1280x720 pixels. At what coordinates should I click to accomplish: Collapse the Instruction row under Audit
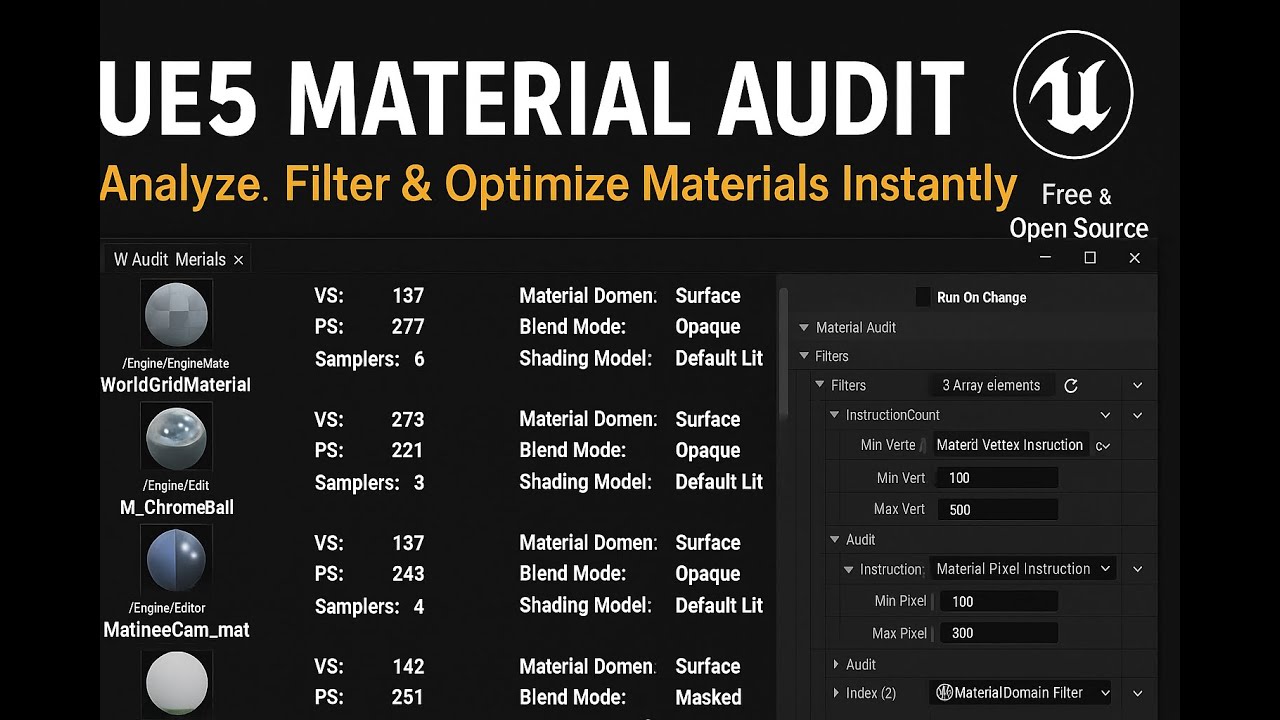point(850,569)
